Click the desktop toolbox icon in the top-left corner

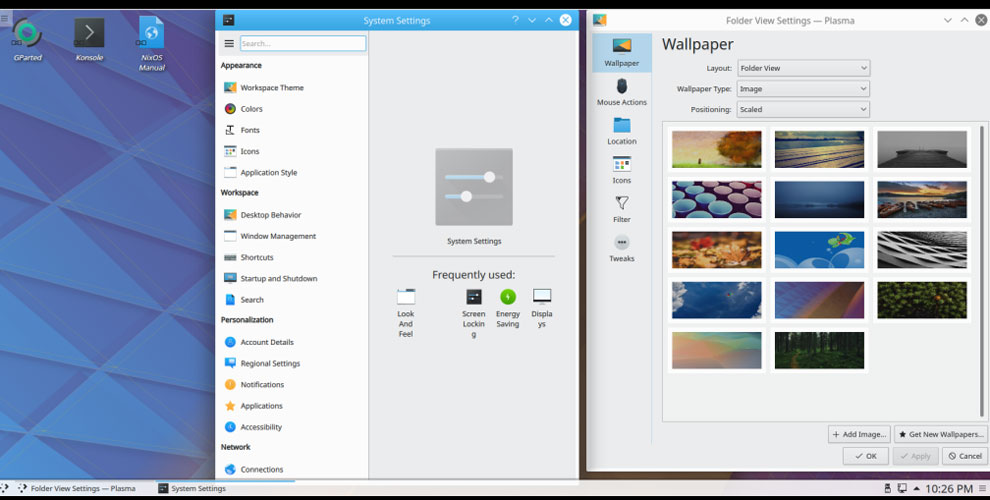point(5,18)
